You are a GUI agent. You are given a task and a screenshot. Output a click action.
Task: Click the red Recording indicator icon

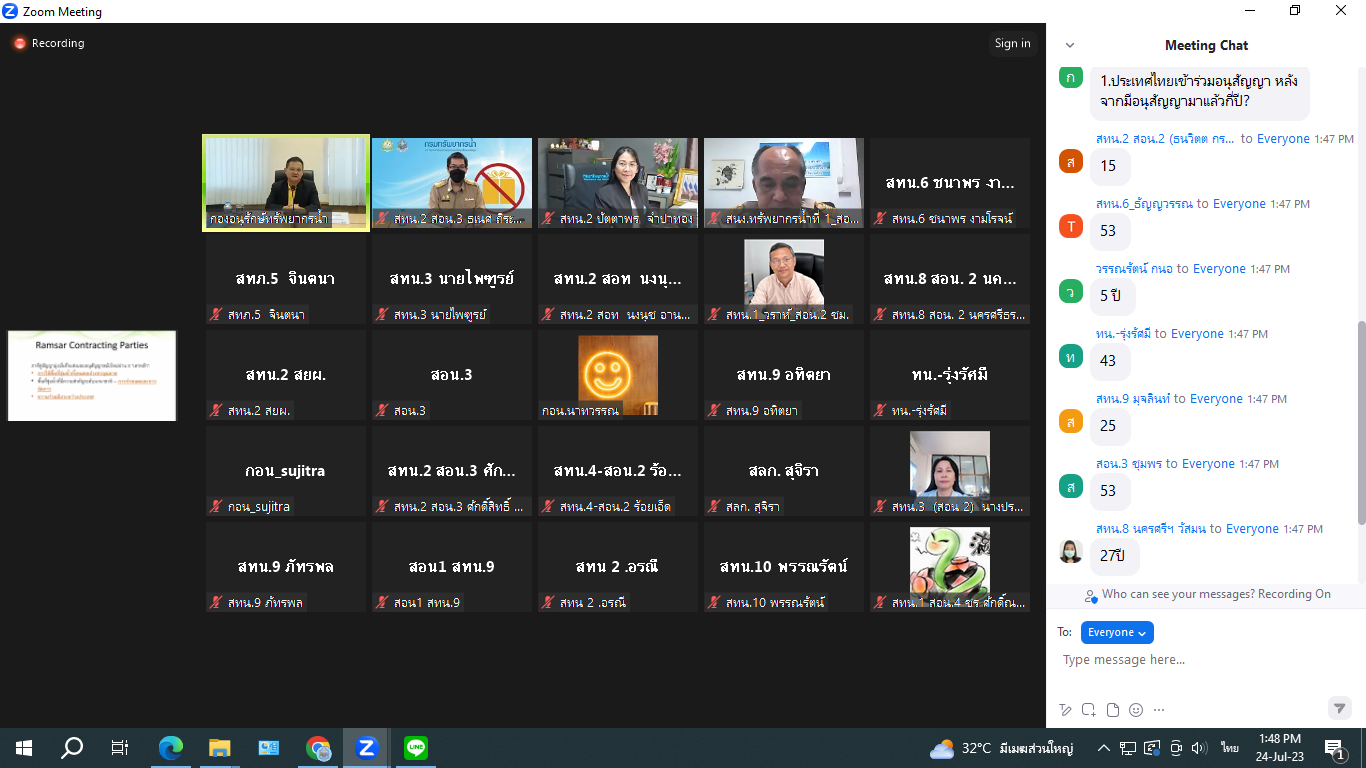(x=19, y=44)
